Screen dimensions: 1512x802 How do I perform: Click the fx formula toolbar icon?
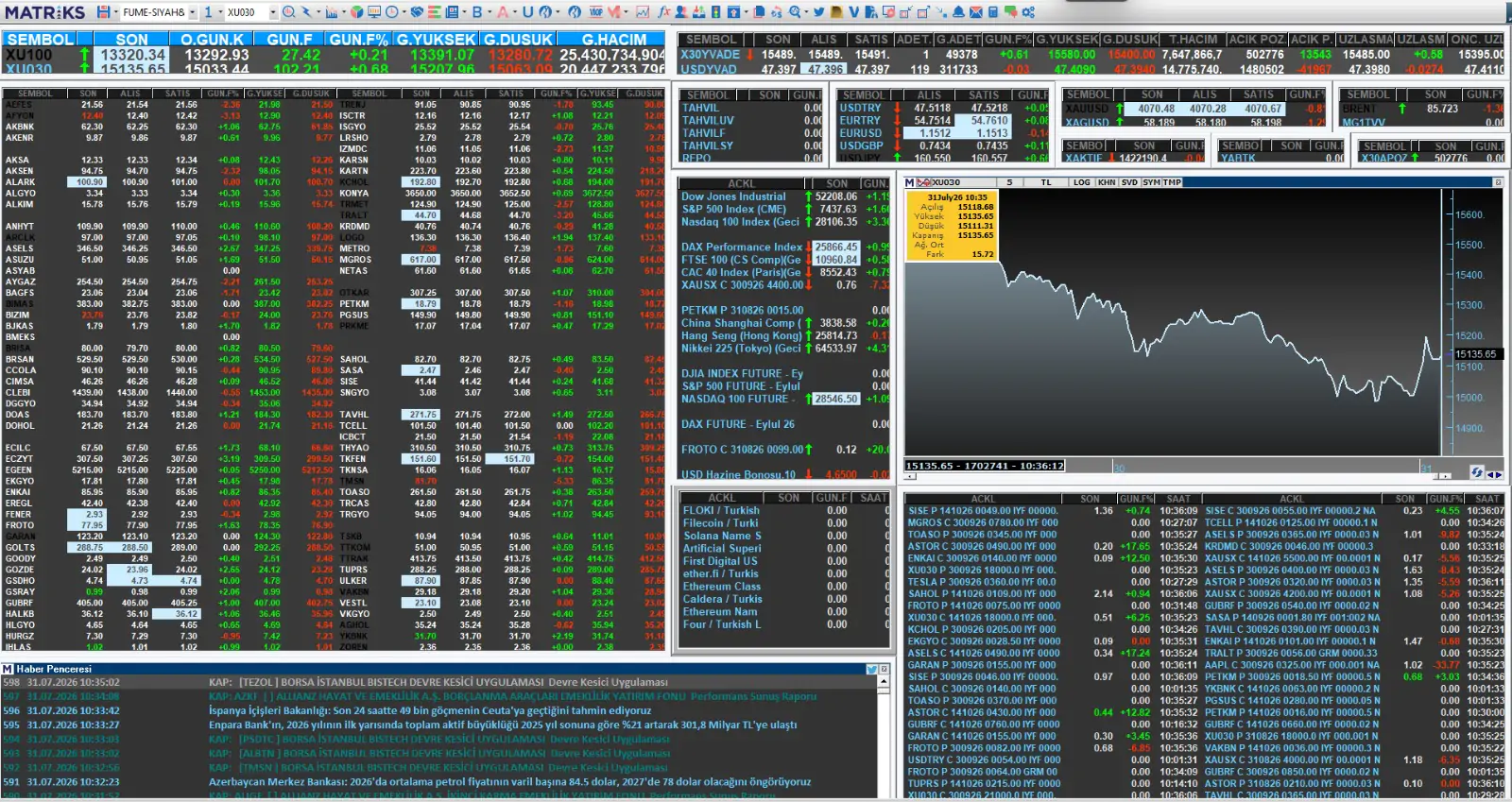[x=664, y=12]
